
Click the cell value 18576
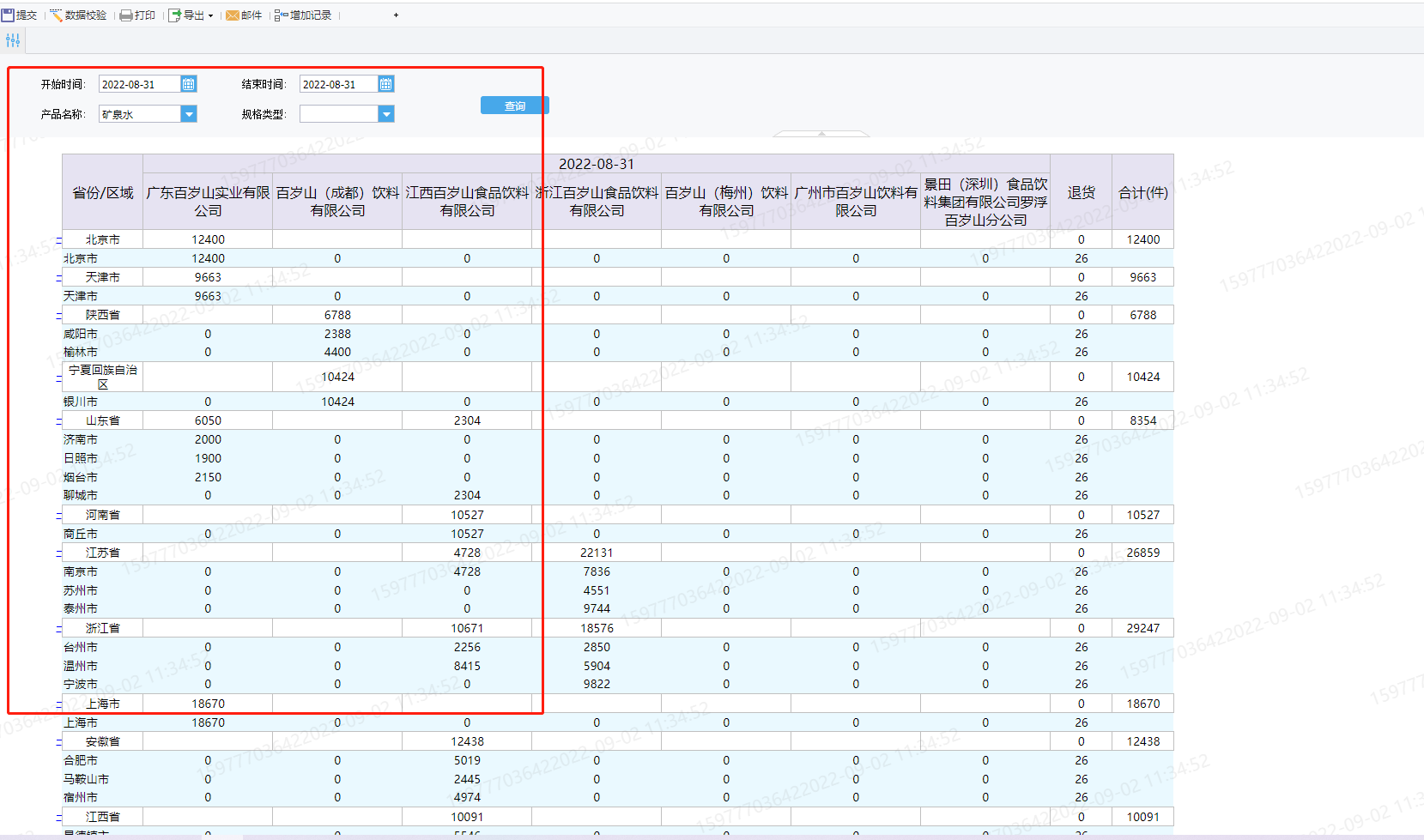(x=597, y=628)
